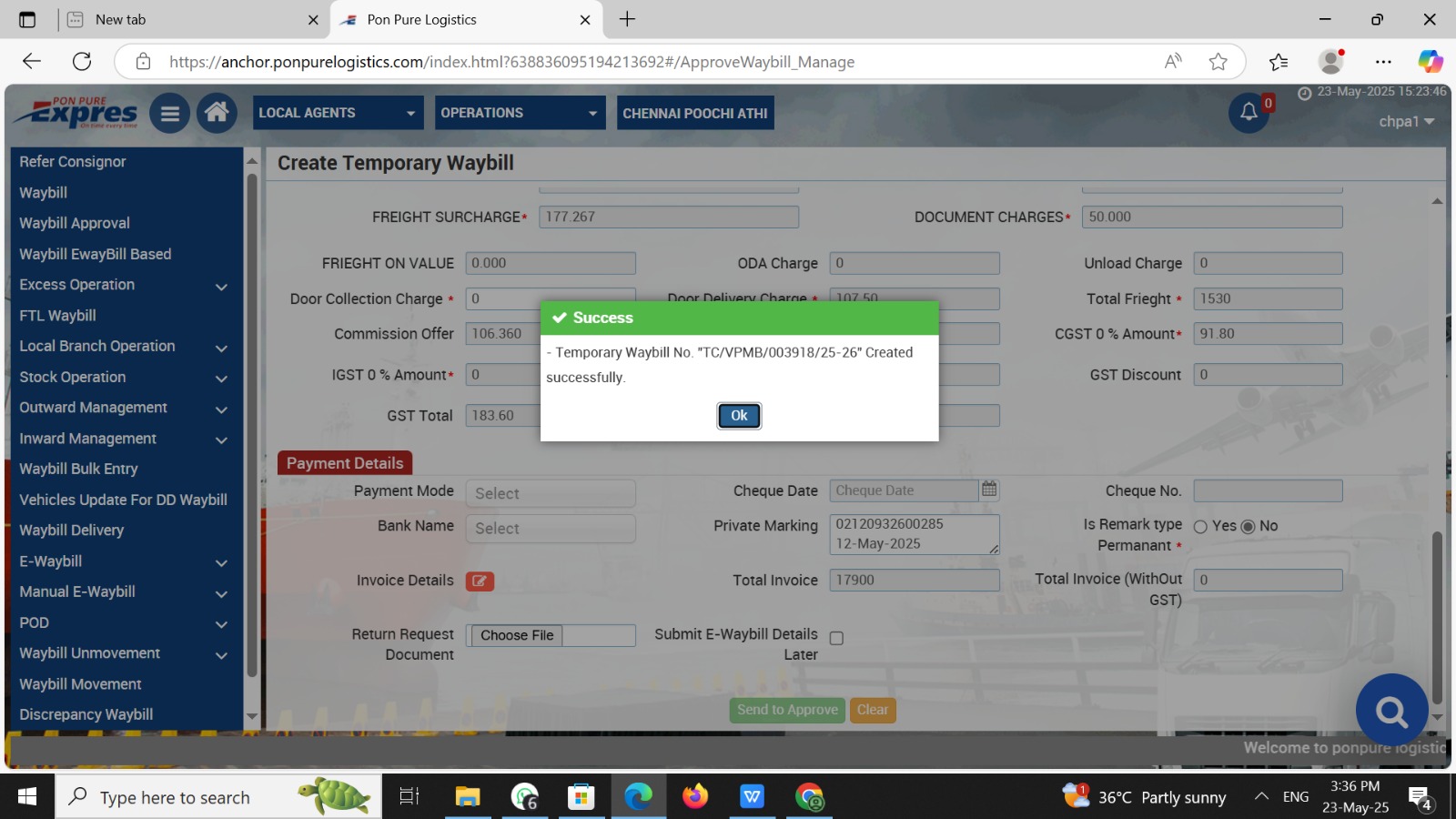This screenshot has width=1456, height=819.
Task: Open Waybill Approval from sidebar menu
Action: 75,223
